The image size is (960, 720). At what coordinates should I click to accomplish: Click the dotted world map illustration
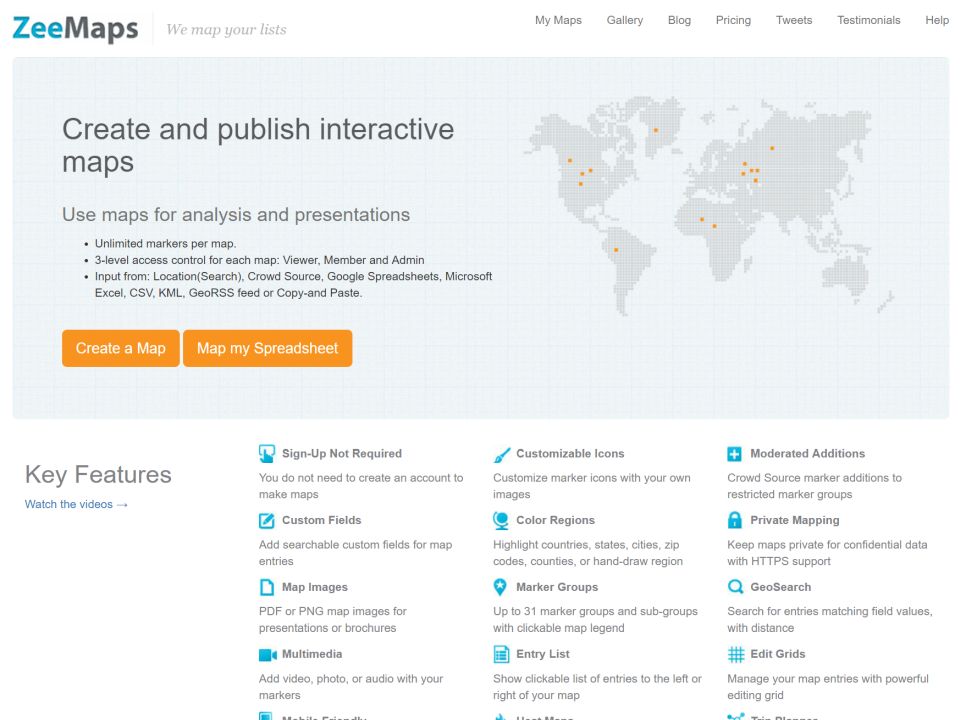click(709, 206)
